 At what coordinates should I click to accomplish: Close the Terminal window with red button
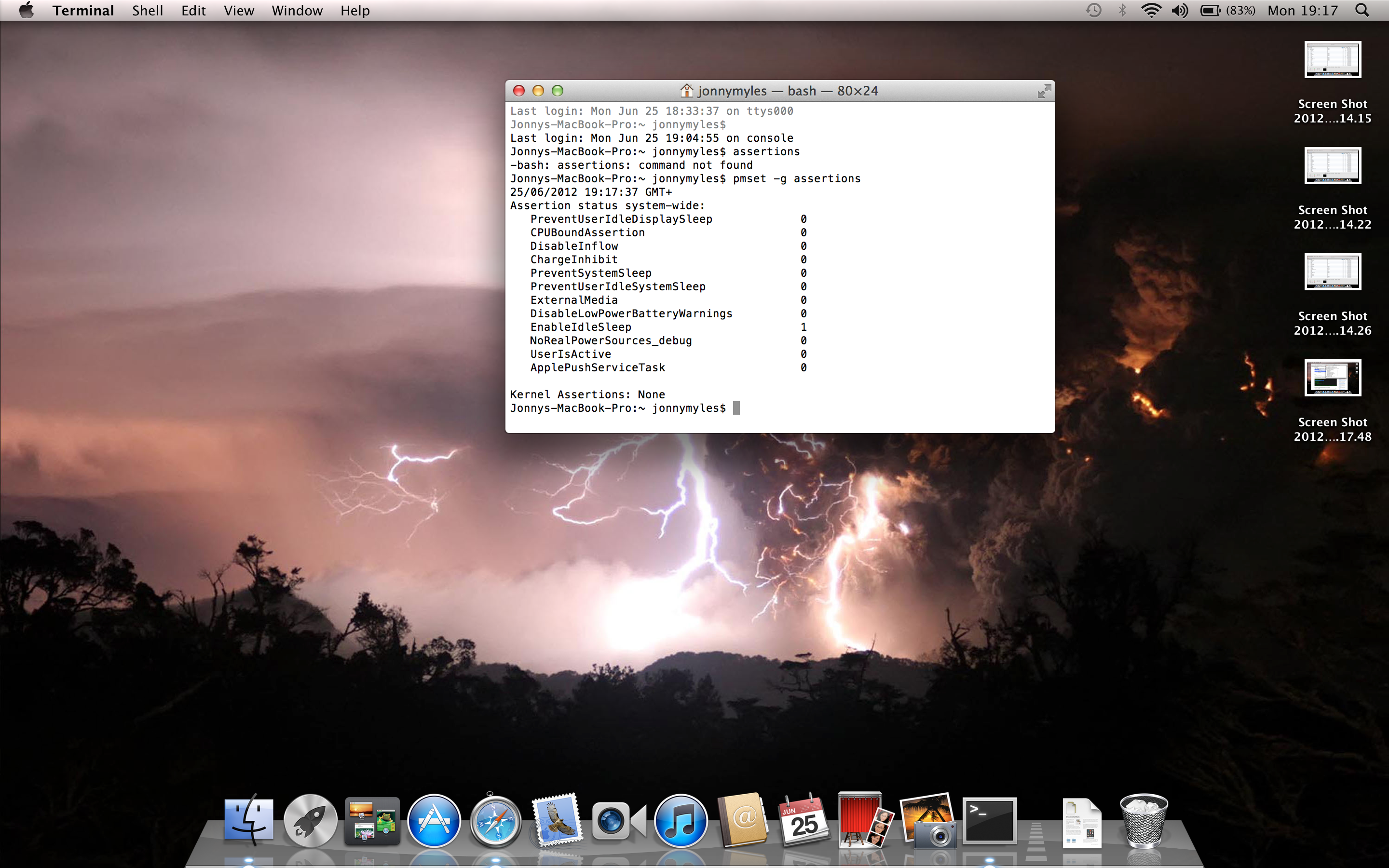coord(519,91)
